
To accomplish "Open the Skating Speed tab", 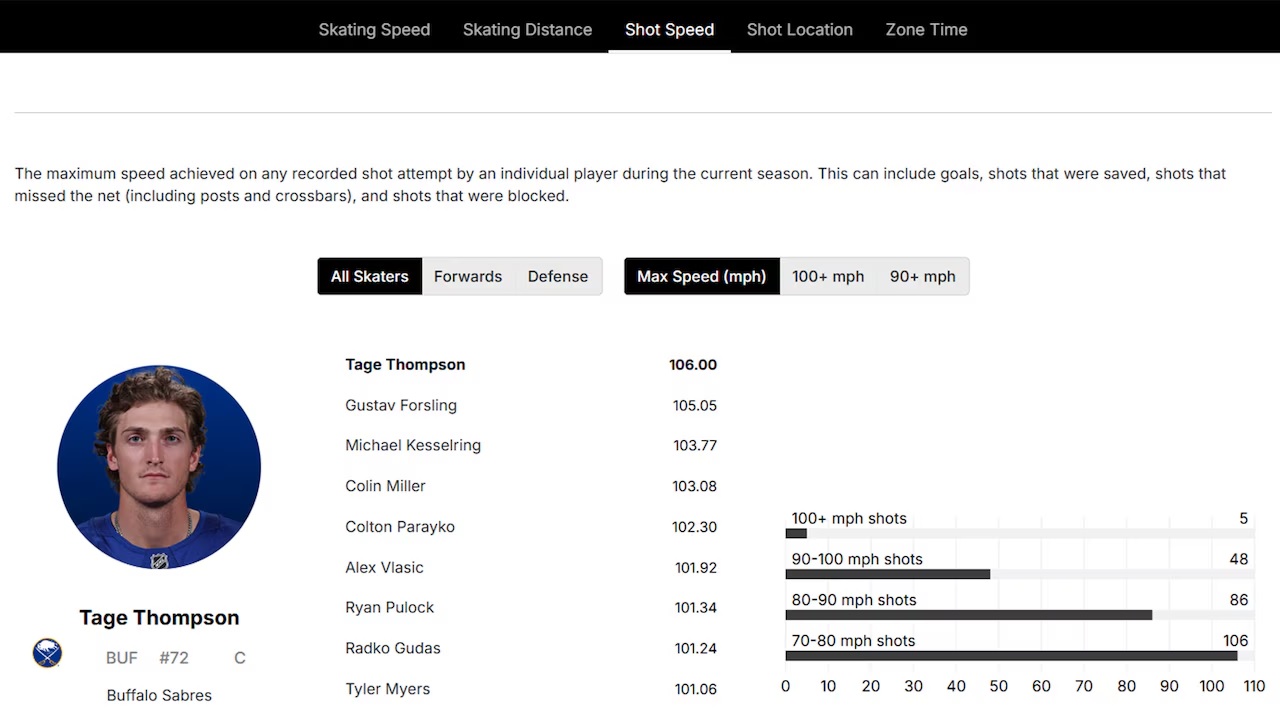I will [x=374, y=29].
